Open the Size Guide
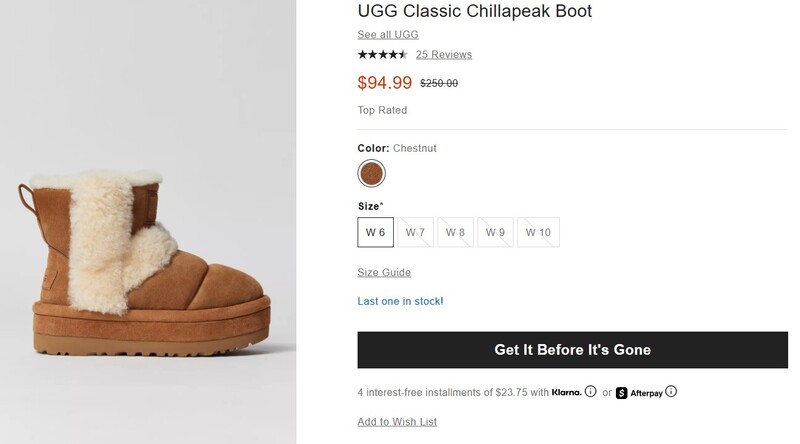 [x=384, y=272]
